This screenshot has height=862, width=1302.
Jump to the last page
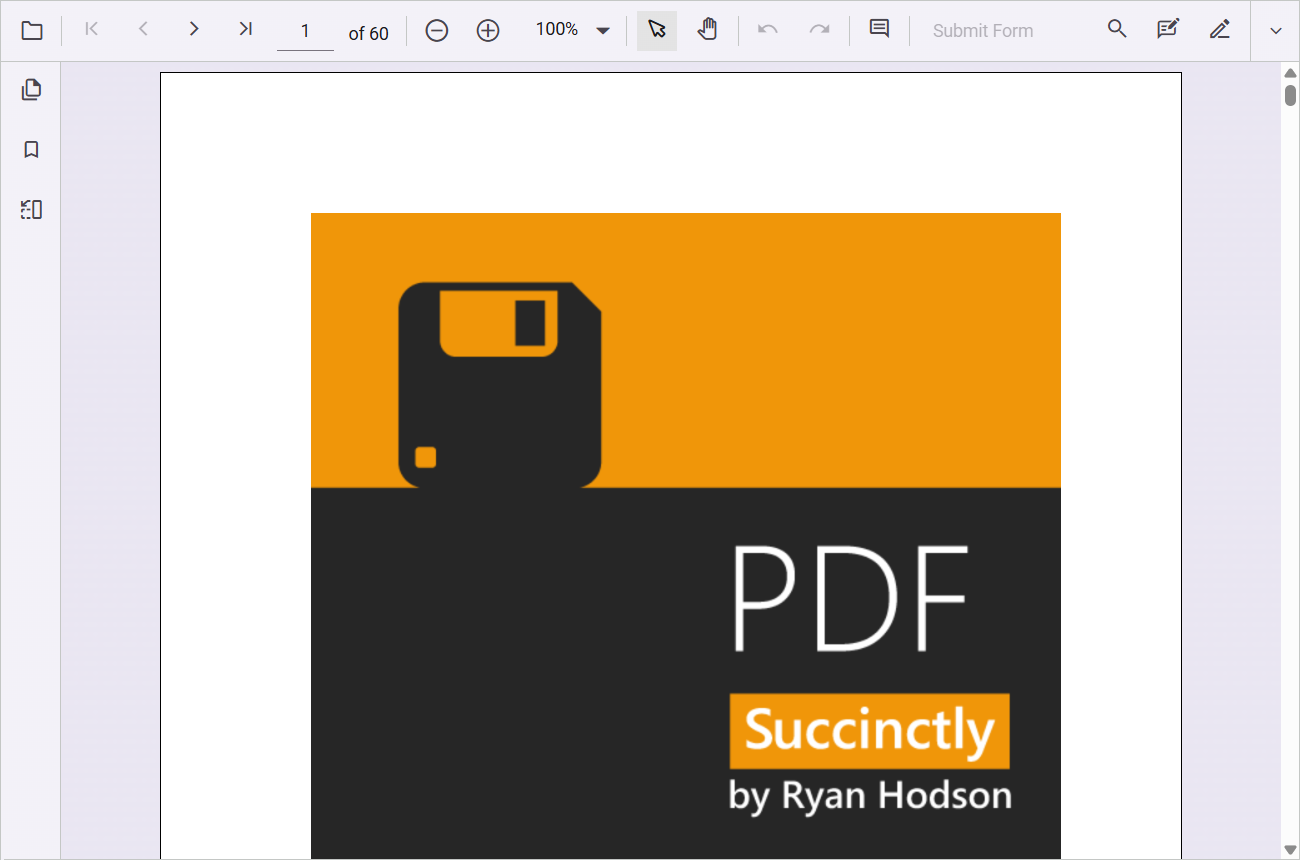point(245,29)
